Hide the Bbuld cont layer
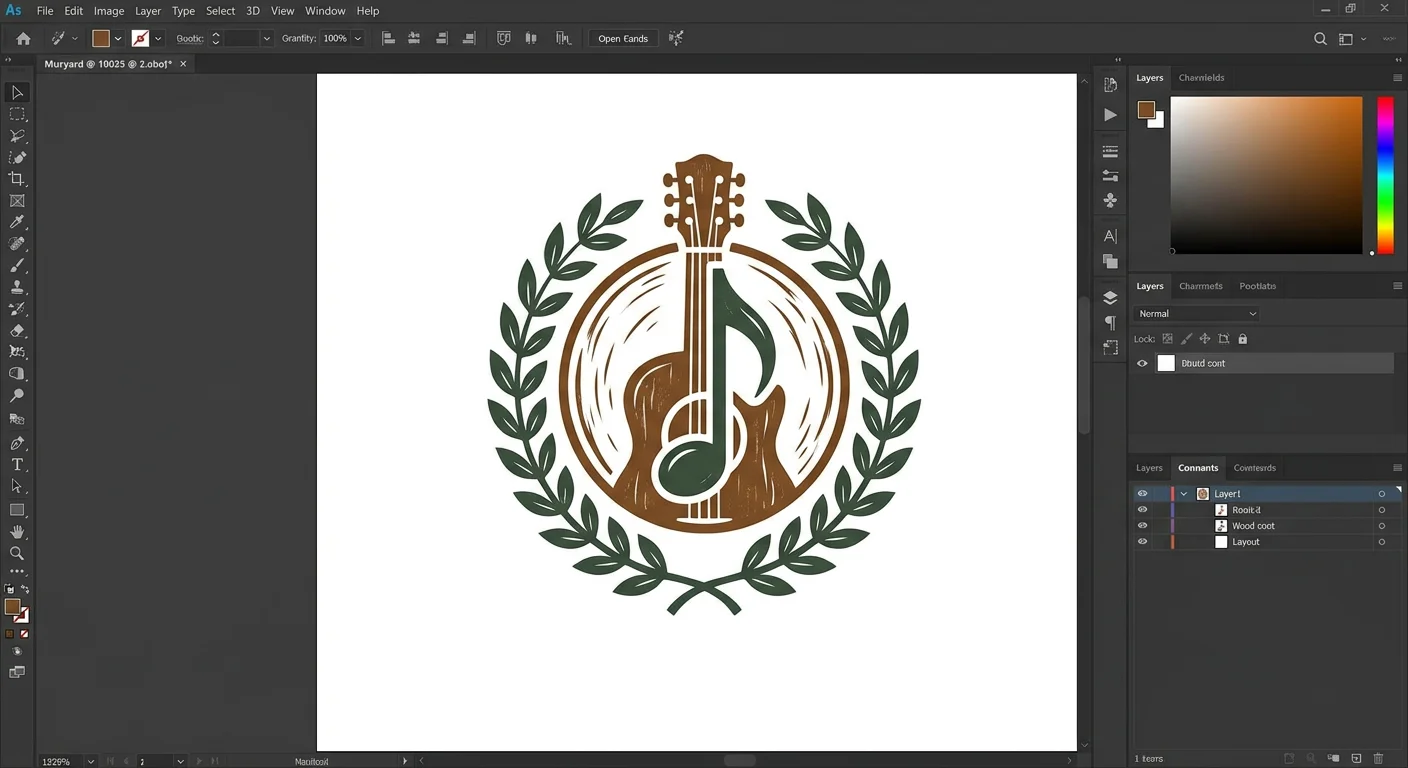Viewport: 1408px width, 768px height. pos(1142,364)
